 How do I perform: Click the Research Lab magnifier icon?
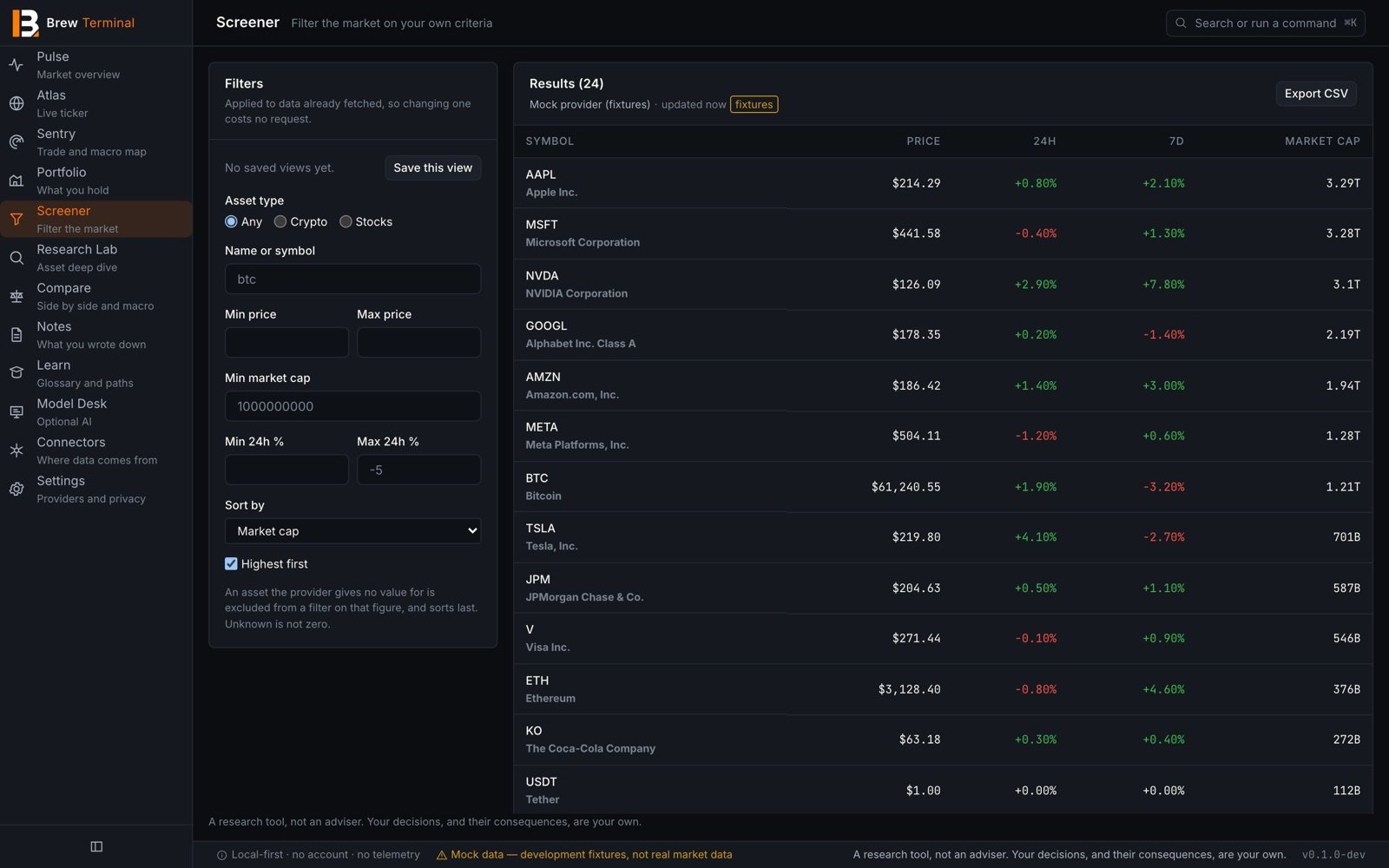pos(16,258)
